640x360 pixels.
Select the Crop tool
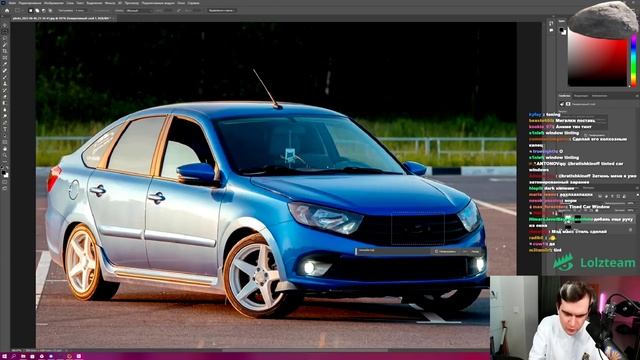(5, 51)
